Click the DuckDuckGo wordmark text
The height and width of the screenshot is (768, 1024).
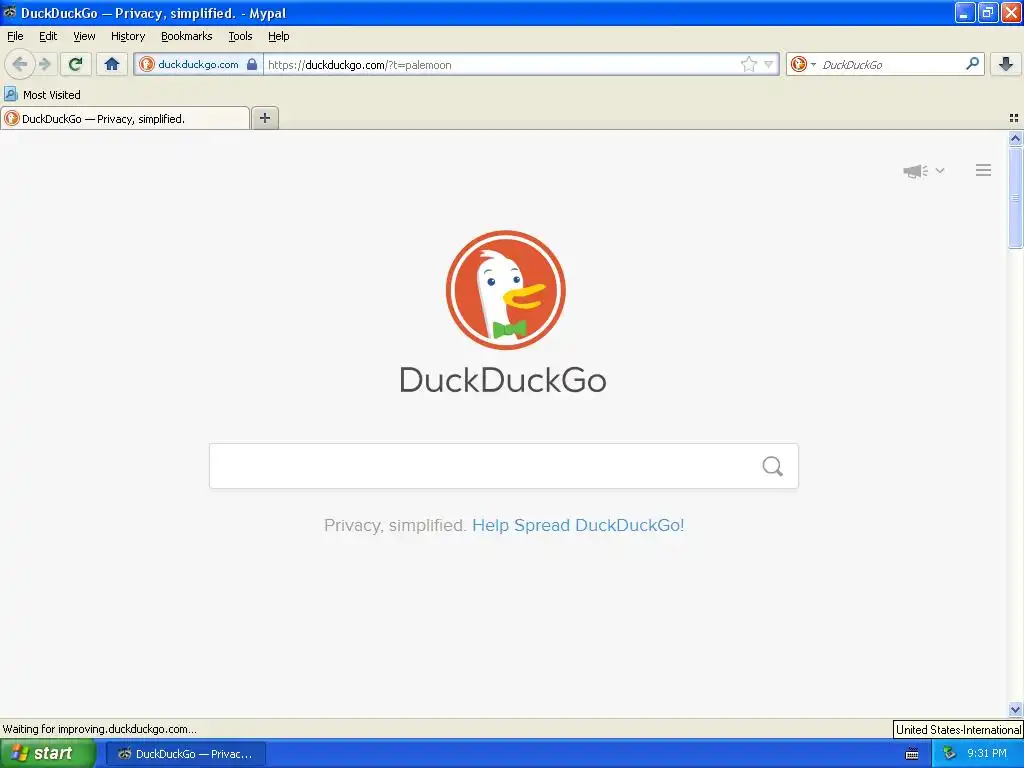(x=503, y=380)
